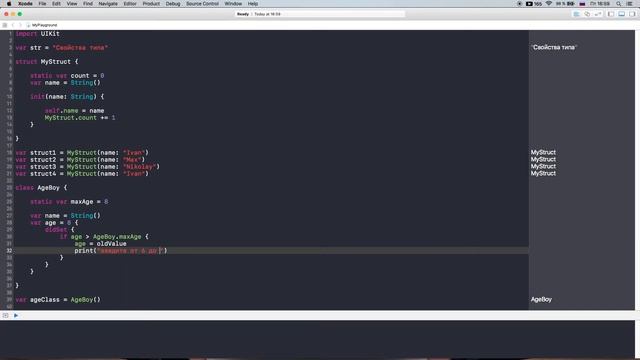Image resolution: width=640 pixels, height=360 pixels.
Task: Click the battery status indicator
Action: tap(565, 4)
